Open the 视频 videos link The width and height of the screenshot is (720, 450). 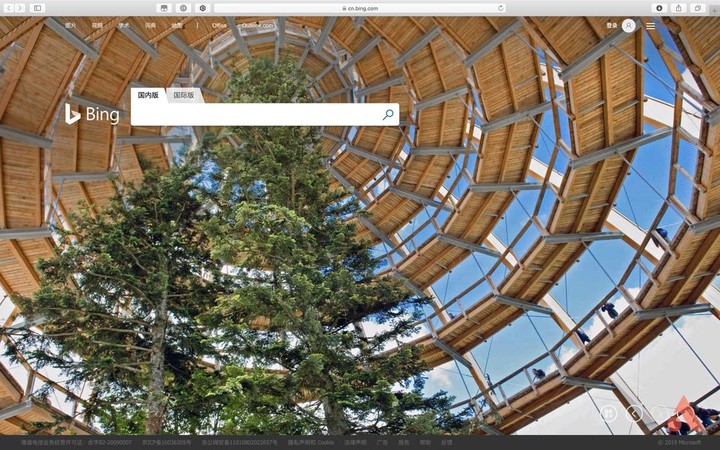click(x=97, y=25)
